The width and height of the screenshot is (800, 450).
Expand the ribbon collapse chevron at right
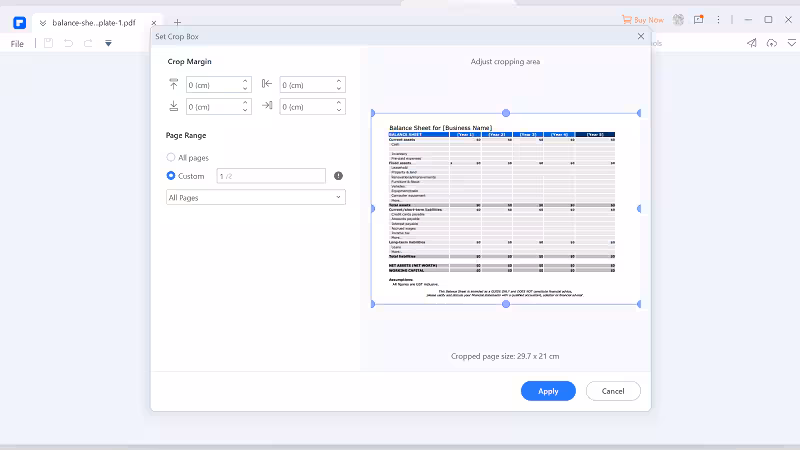[791, 43]
